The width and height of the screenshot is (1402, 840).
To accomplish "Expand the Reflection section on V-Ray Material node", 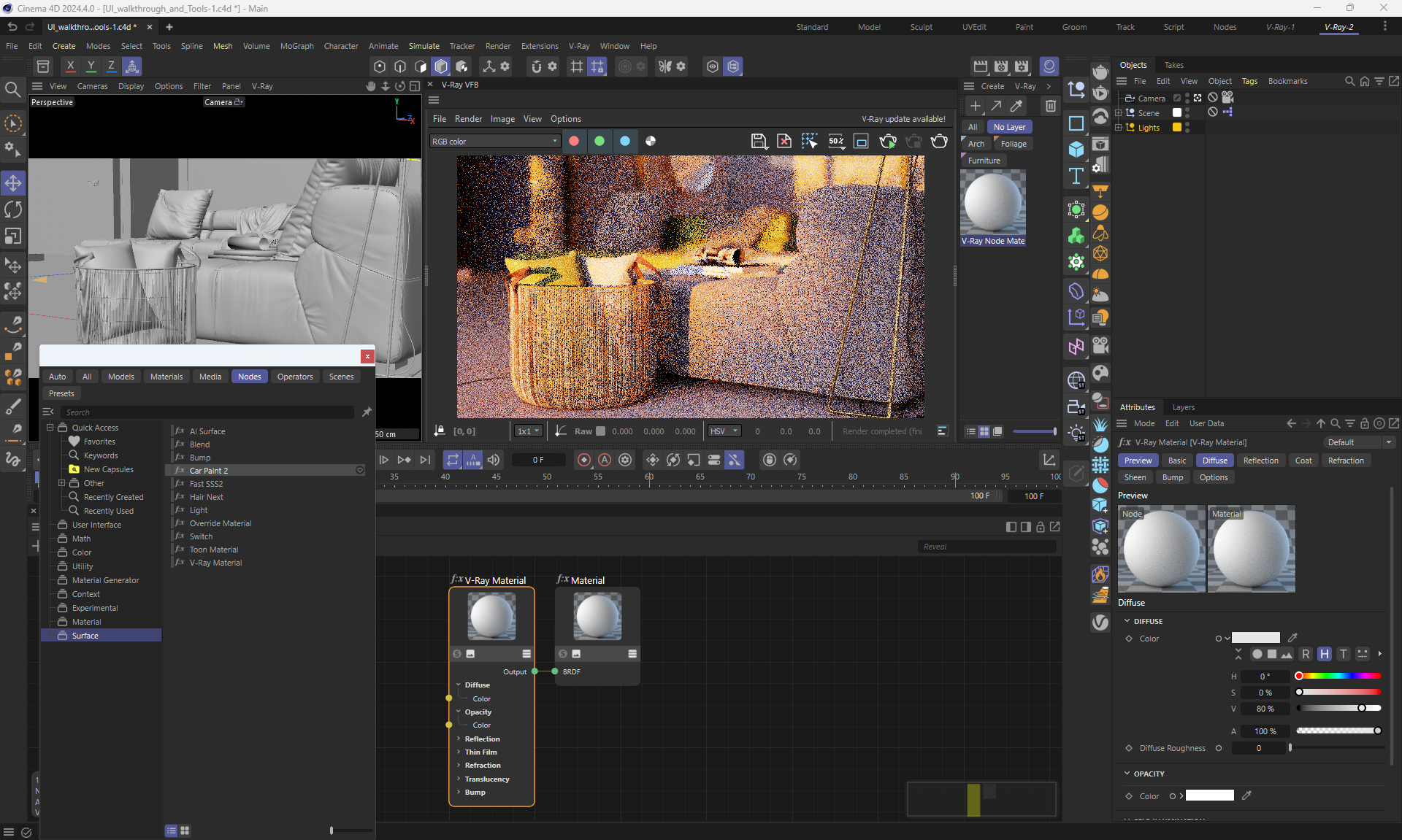I will click(459, 739).
